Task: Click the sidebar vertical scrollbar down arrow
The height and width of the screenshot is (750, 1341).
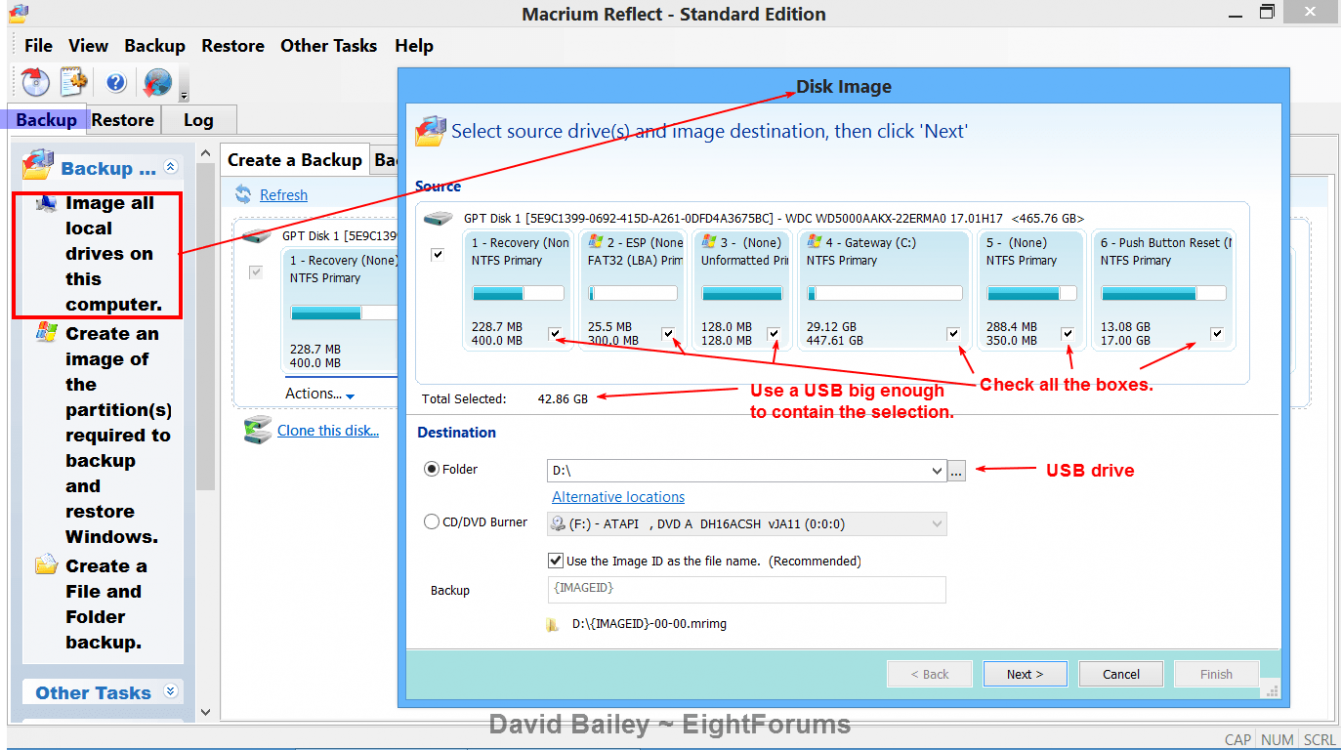Action: point(205,713)
